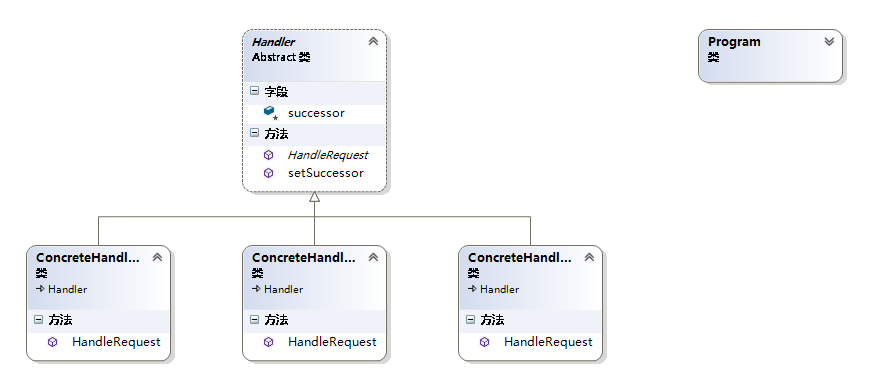Click base type Handler link in right class

pyautogui.click(x=499, y=289)
